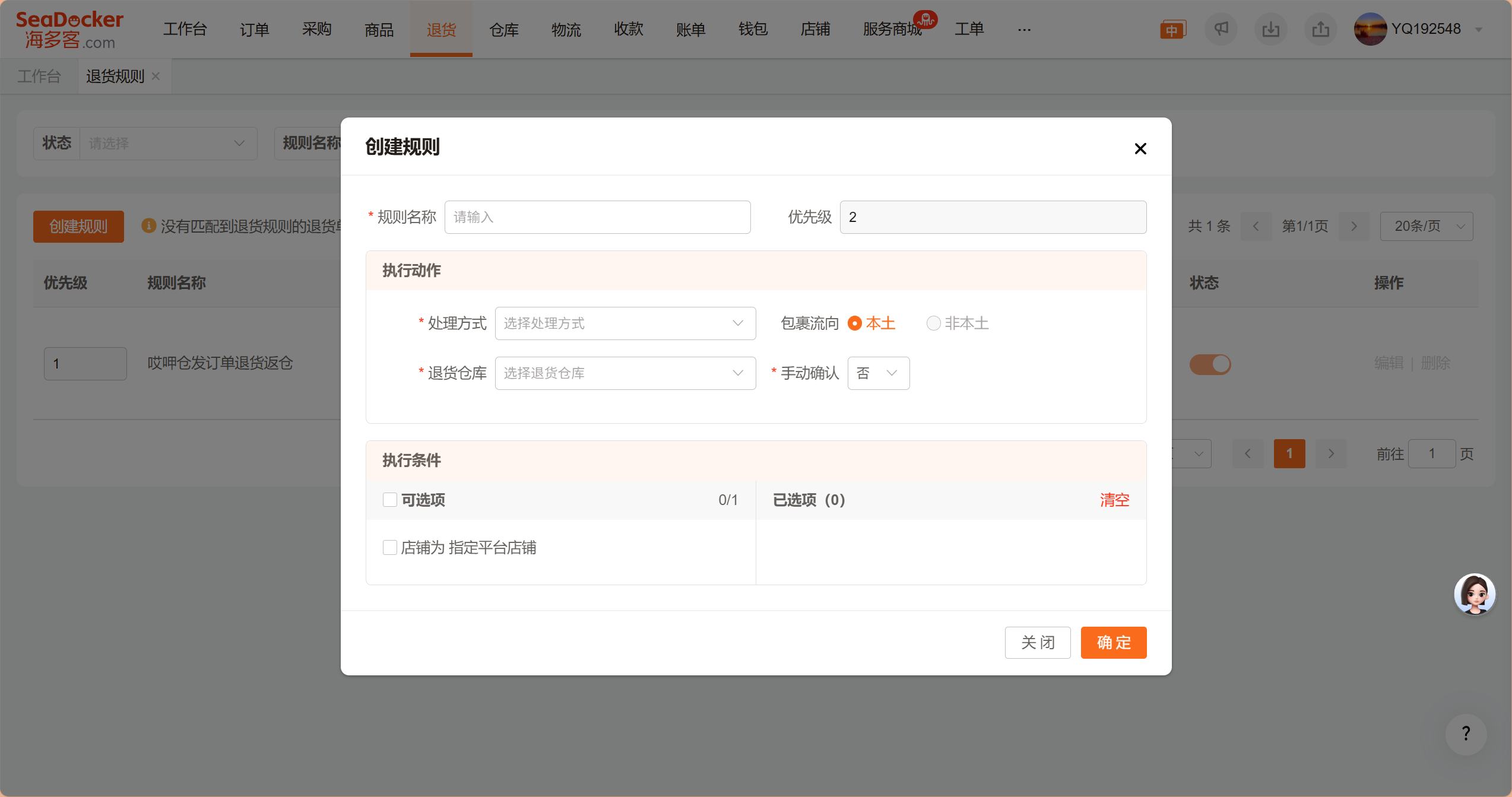Close the 创建规则 dialog with X

click(1140, 148)
